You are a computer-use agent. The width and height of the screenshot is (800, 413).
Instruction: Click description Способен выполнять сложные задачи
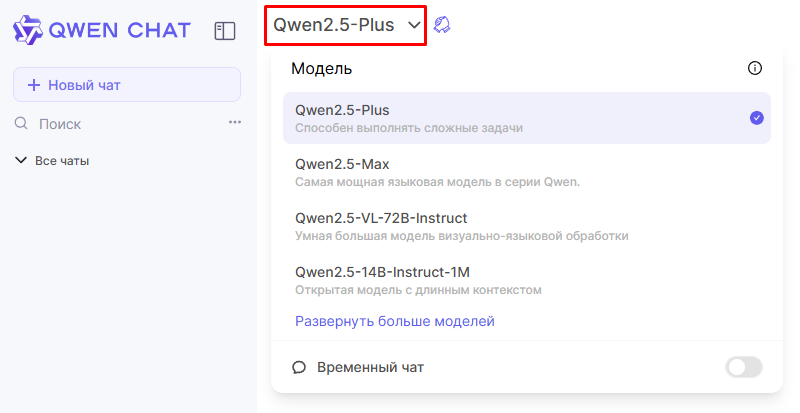(409, 128)
